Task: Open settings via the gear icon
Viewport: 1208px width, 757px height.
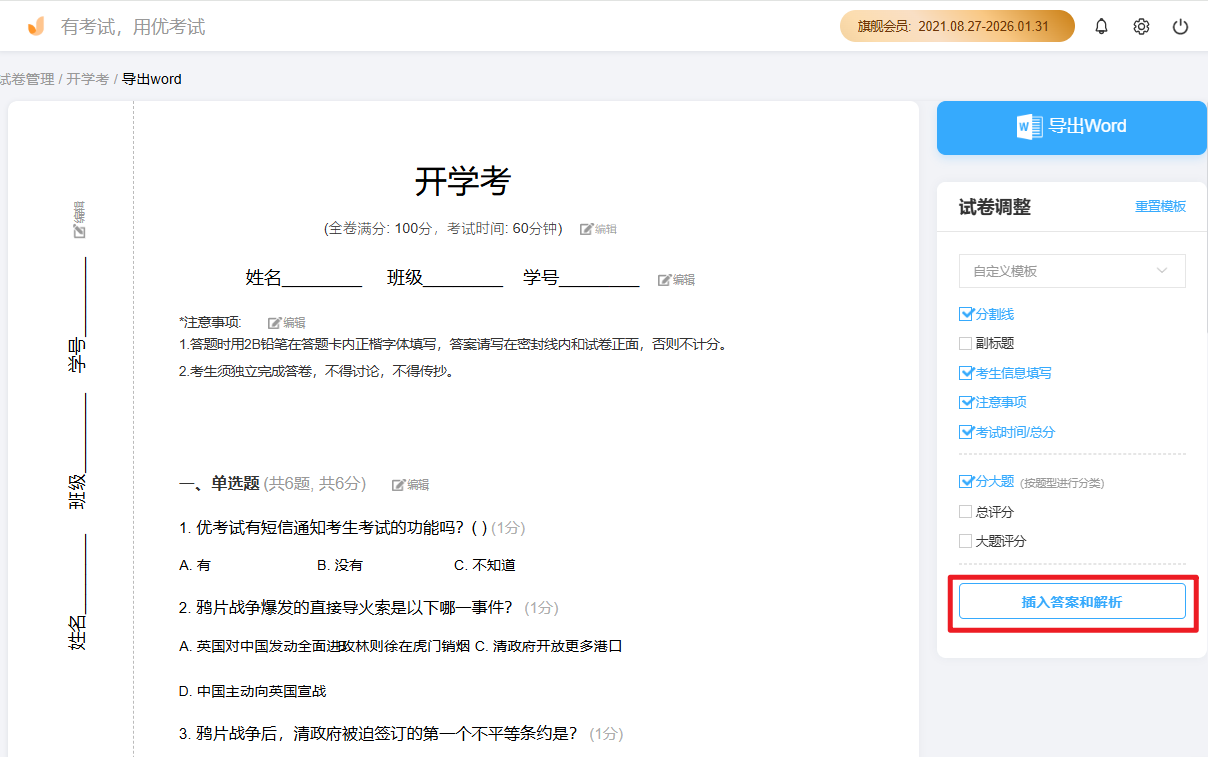Action: pos(1141,27)
